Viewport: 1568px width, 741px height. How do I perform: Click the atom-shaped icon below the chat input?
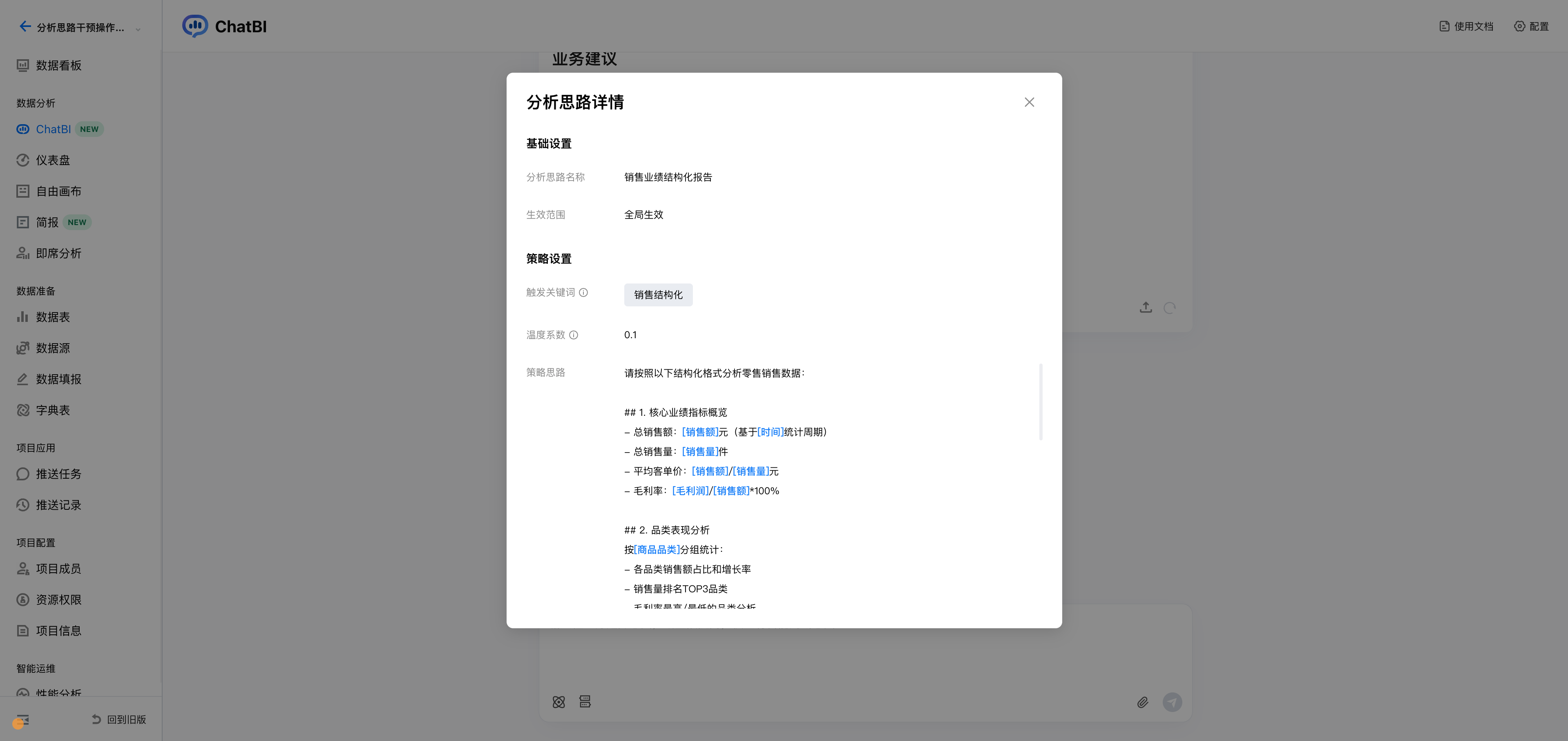(558, 702)
